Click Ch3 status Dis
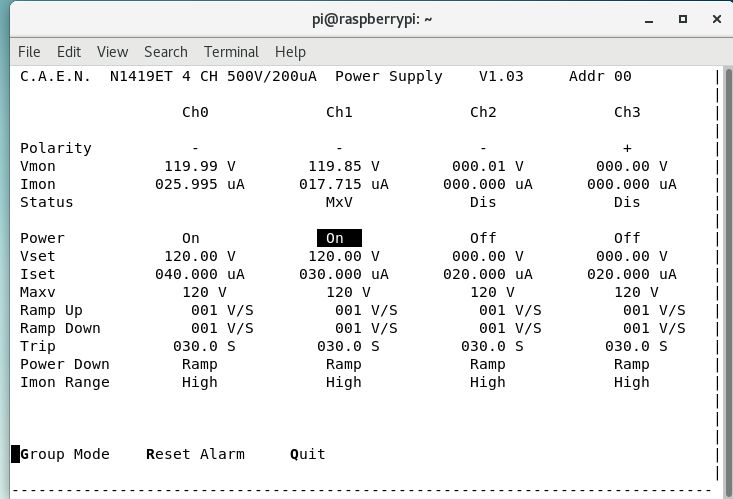The width and height of the screenshot is (733, 499). pyautogui.click(x=627, y=202)
